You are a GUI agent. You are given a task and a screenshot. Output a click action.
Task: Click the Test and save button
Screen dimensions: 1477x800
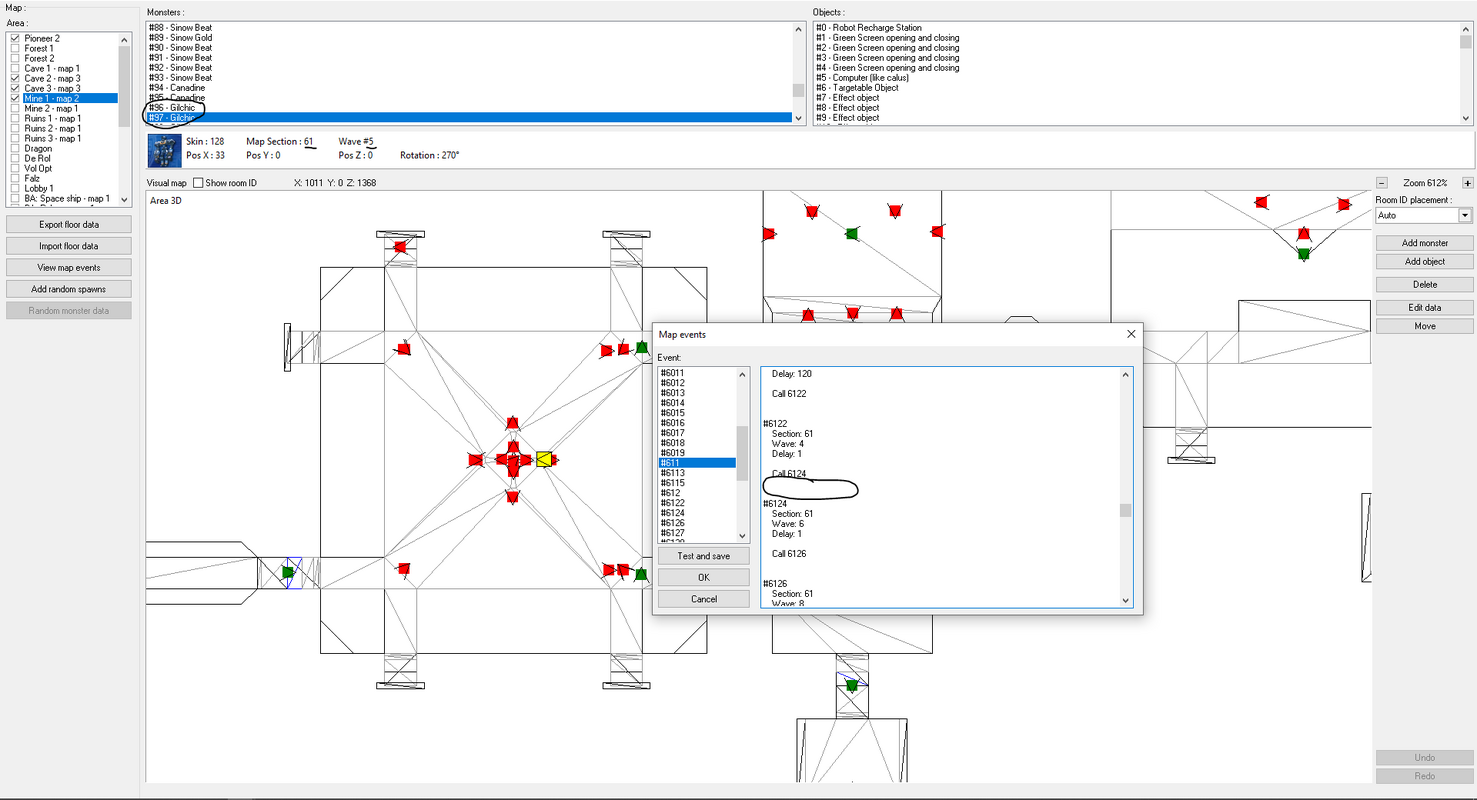pos(703,556)
